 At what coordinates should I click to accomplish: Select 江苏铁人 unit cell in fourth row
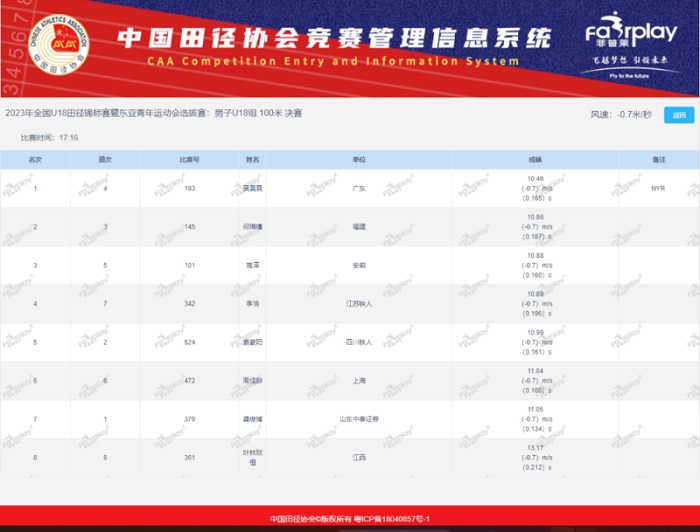pos(359,303)
